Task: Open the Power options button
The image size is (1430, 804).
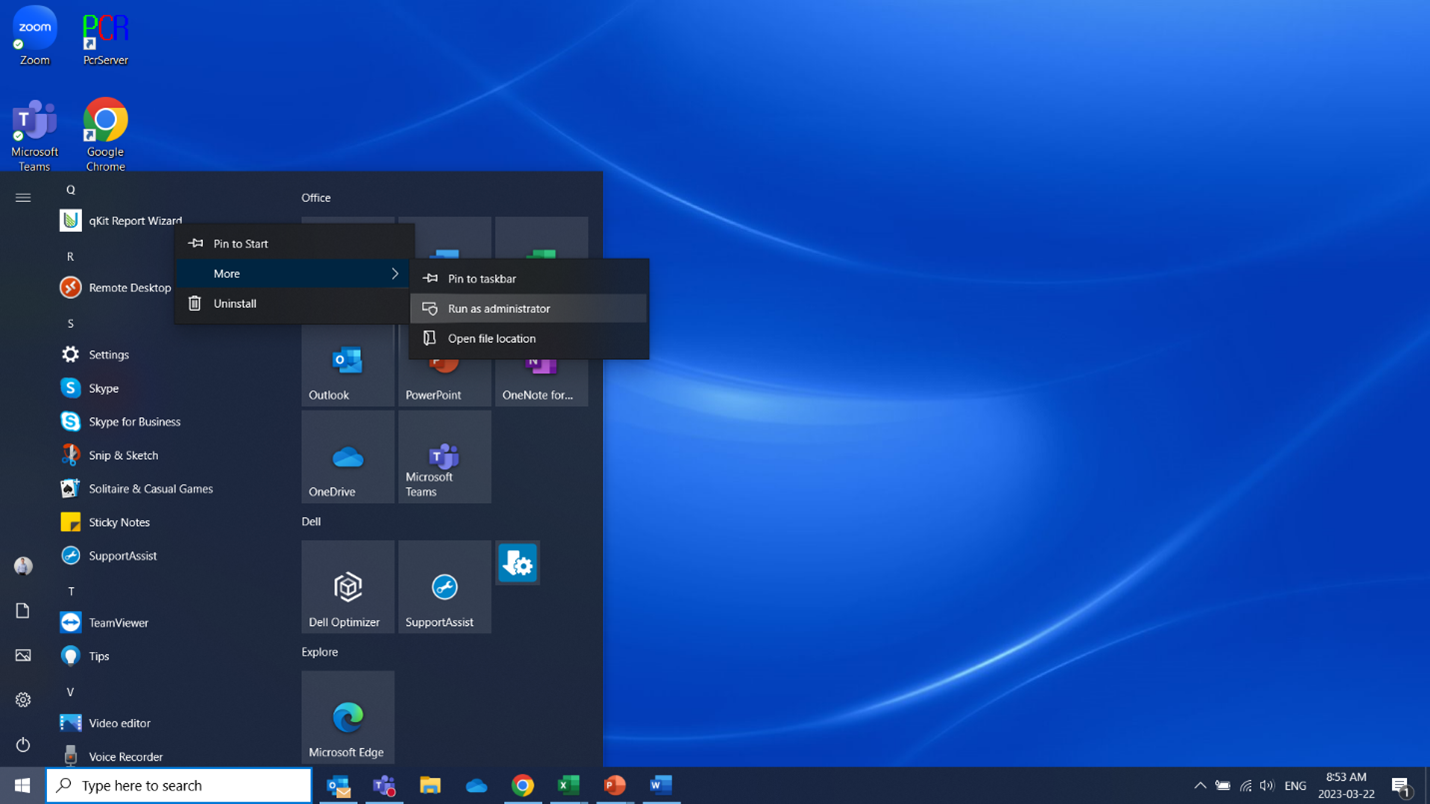Action: [x=23, y=745]
